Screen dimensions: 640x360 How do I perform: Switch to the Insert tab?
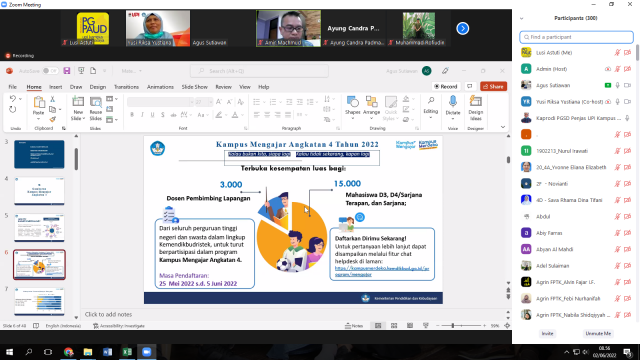pyautogui.click(x=56, y=87)
